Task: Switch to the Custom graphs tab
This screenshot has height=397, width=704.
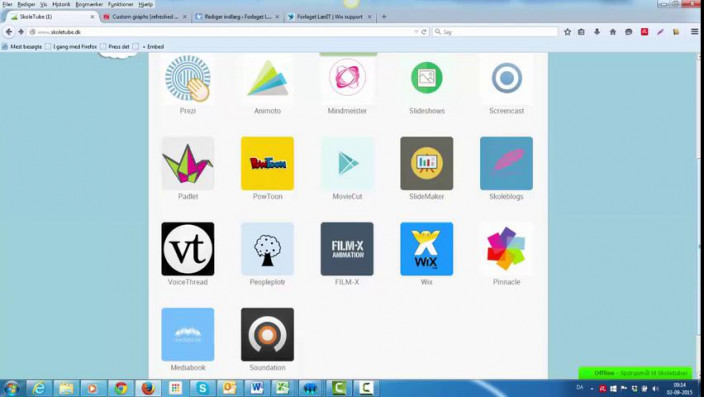Action: pos(145,17)
